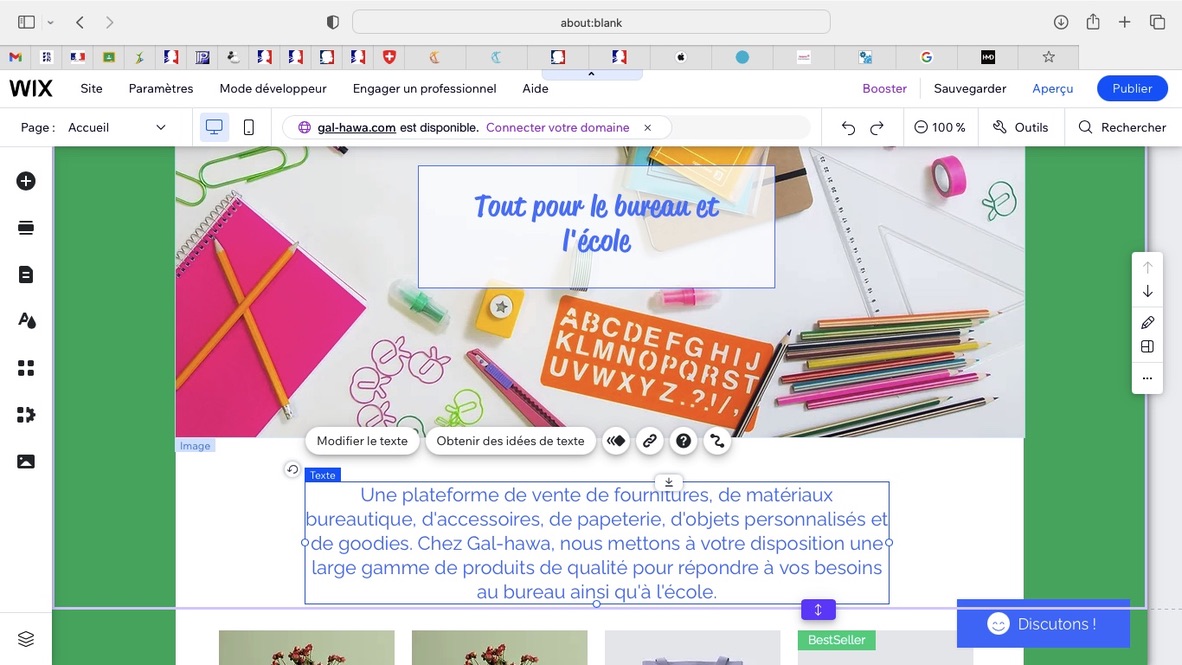This screenshot has height=665, width=1182.
Task: Open the Pages and Menu icon
Action: [x=26, y=274]
